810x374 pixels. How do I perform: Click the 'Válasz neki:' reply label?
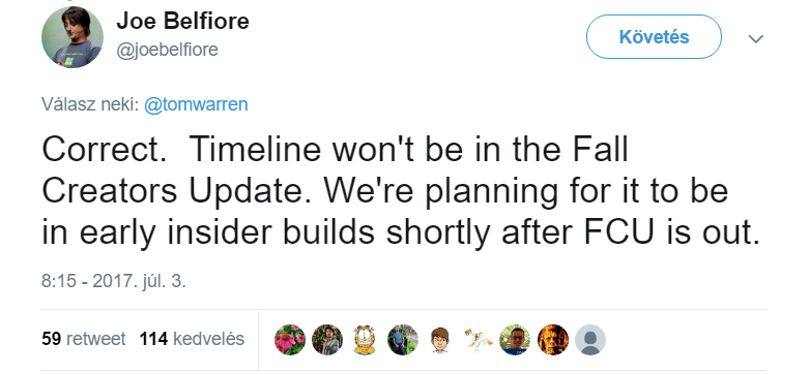(x=89, y=104)
